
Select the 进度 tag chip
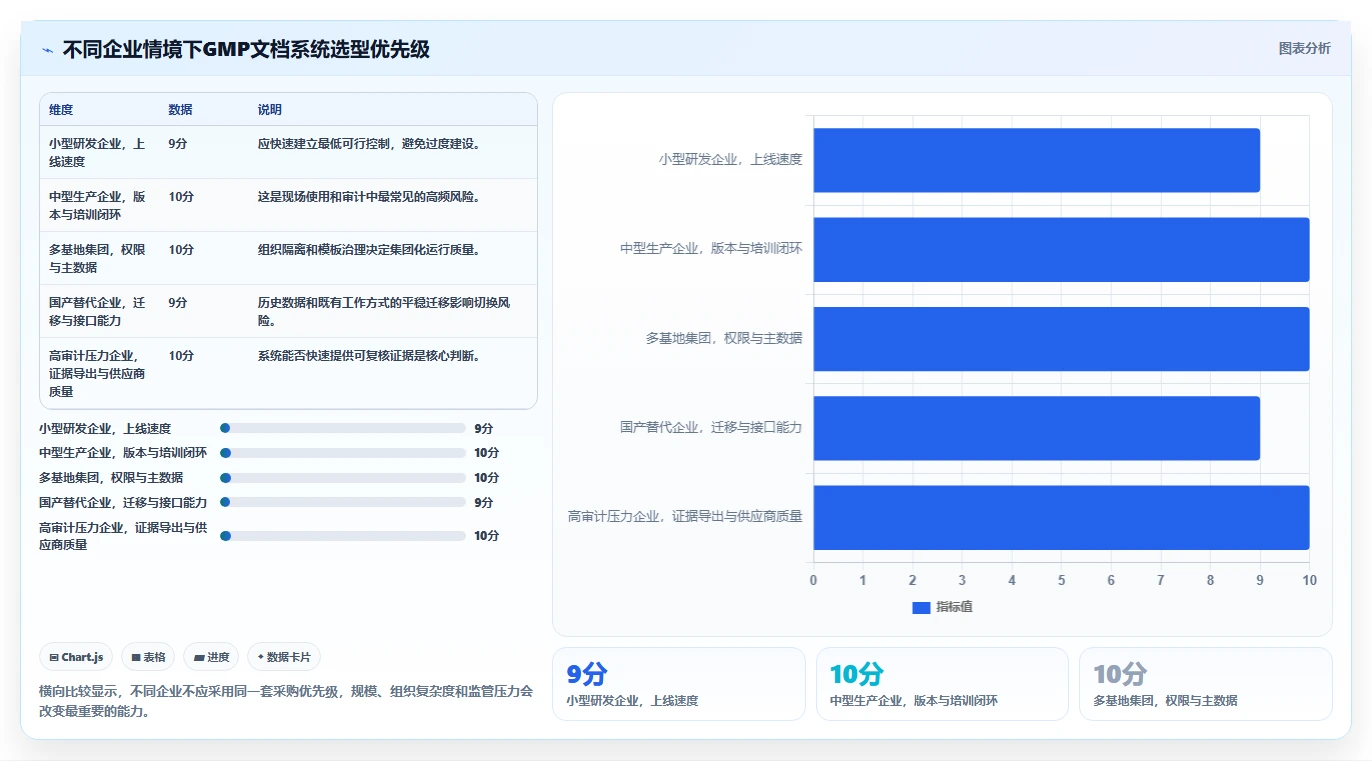tap(211, 657)
